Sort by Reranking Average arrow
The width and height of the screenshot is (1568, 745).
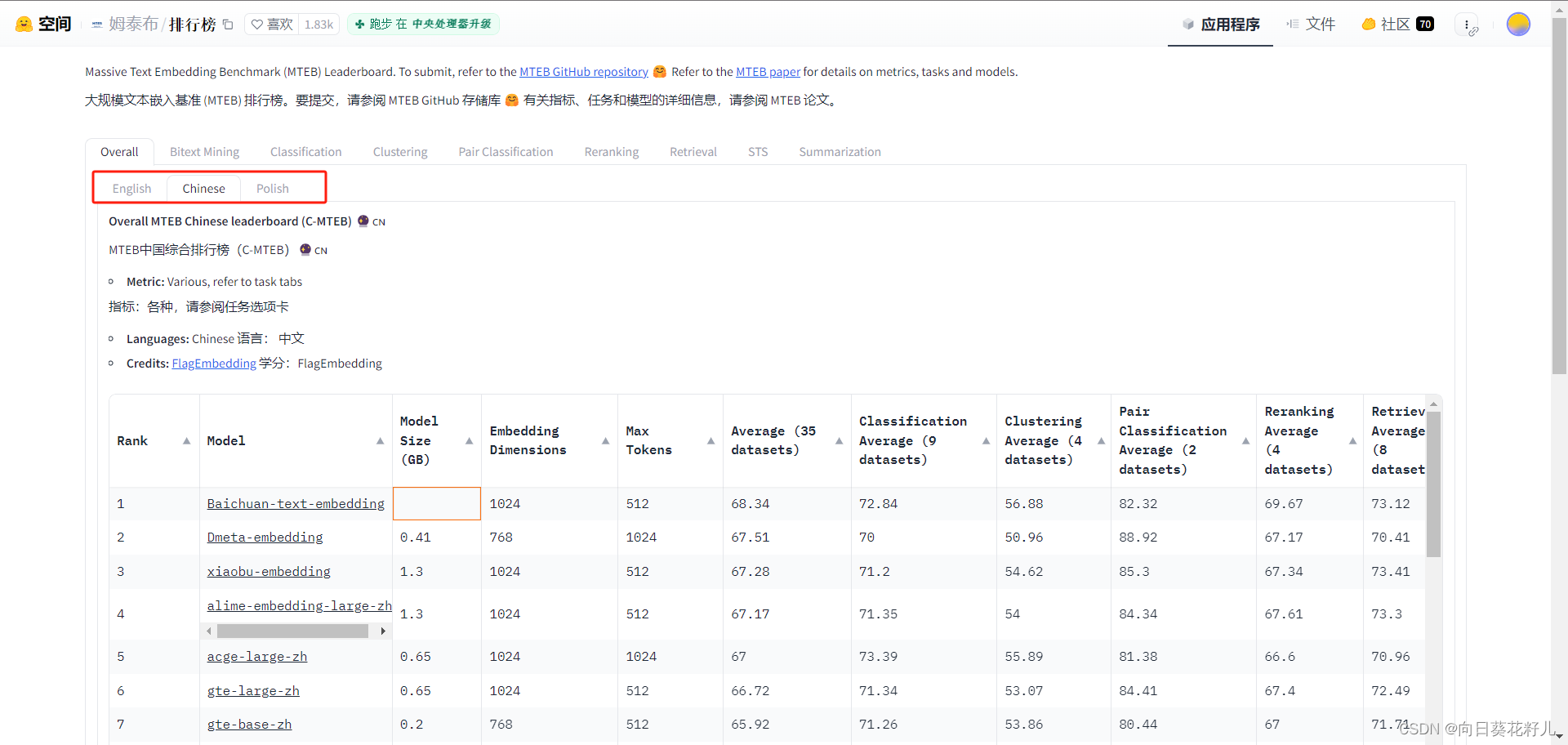pos(1352,441)
